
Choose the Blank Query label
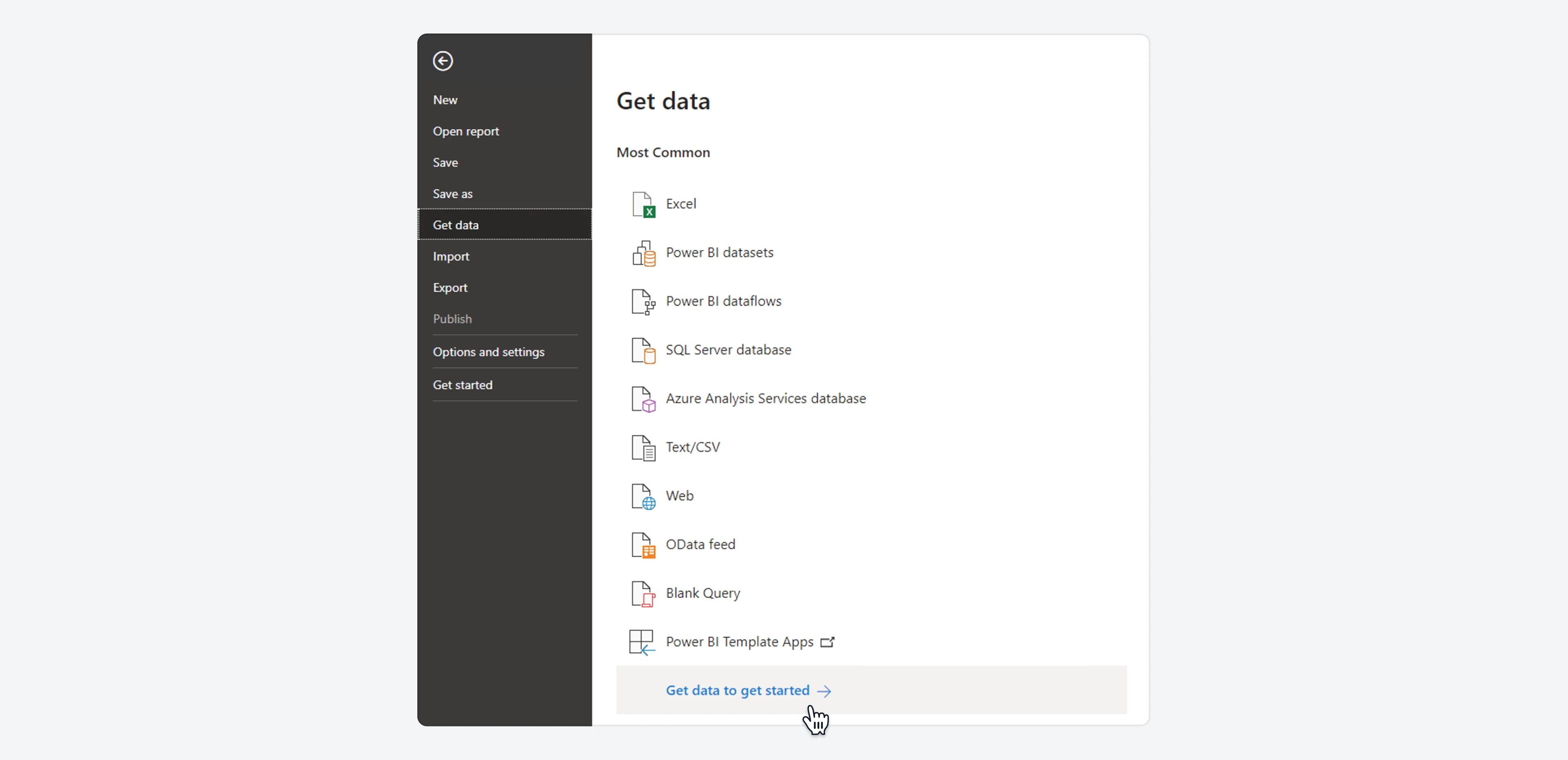[x=703, y=594]
